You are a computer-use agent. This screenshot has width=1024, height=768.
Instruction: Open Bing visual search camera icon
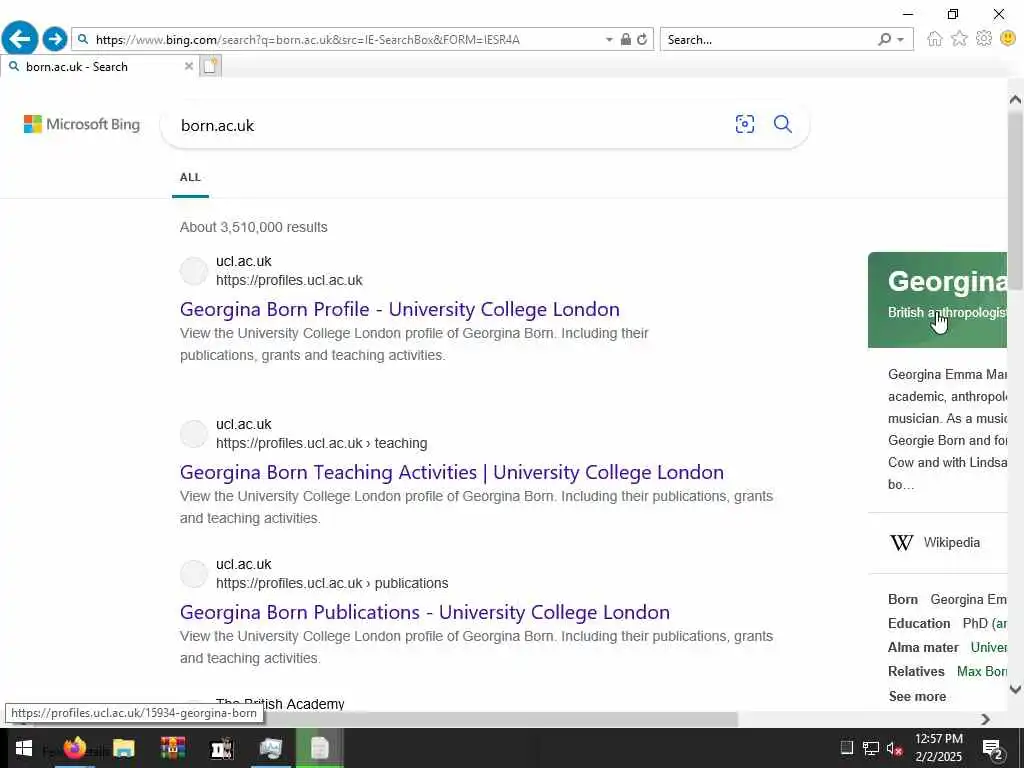[x=744, y=124]
